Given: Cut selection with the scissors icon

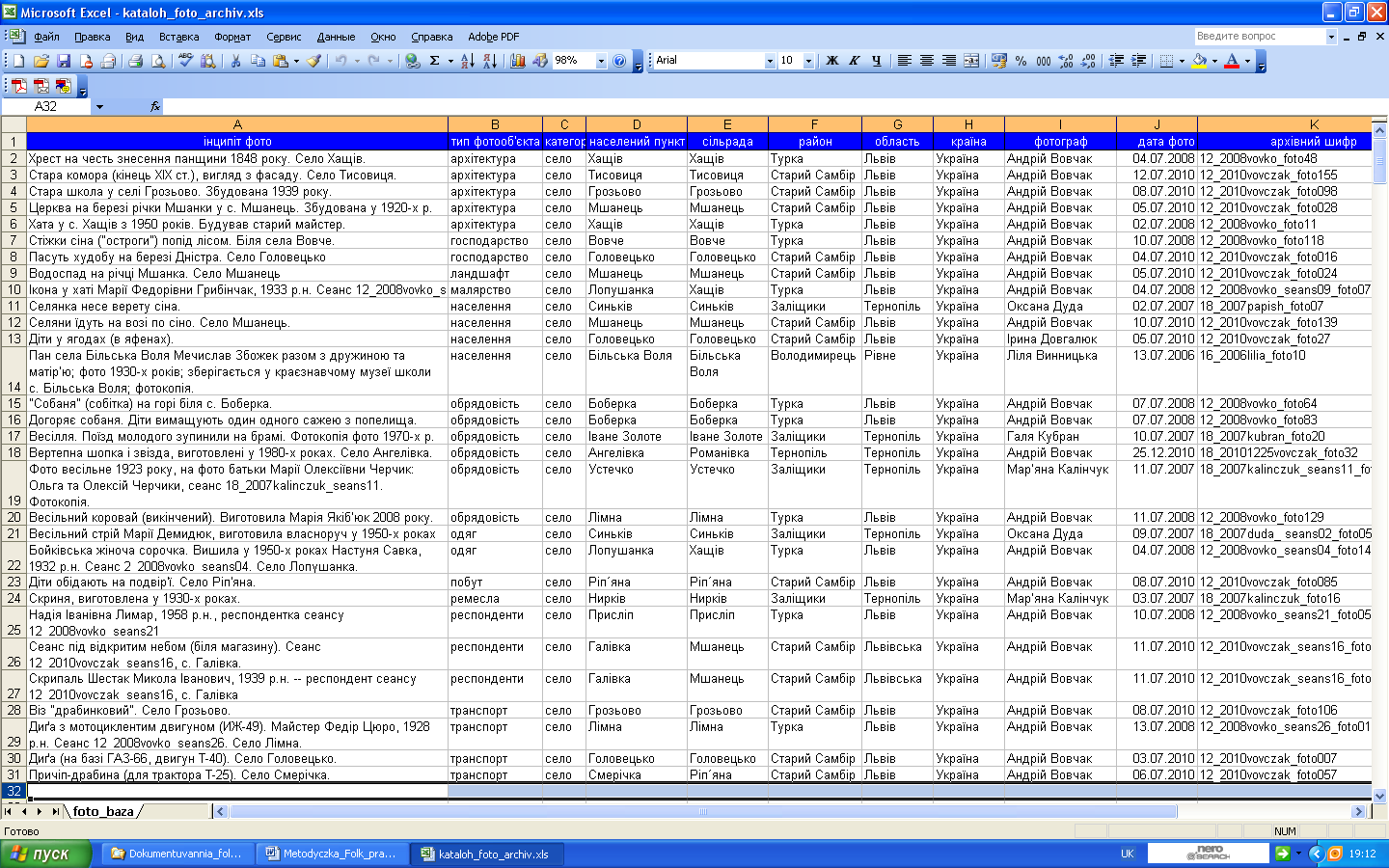Looking at the screenshot, I should 234,61.
